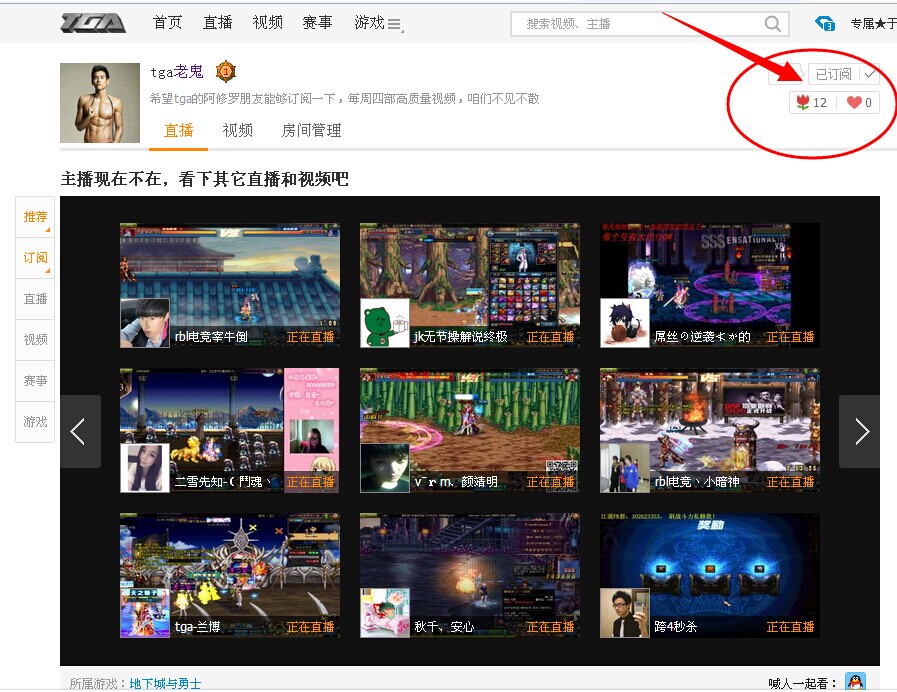Click the previous arrow on the carousel
The image size is (897, 692).
(x=80, y=431)
